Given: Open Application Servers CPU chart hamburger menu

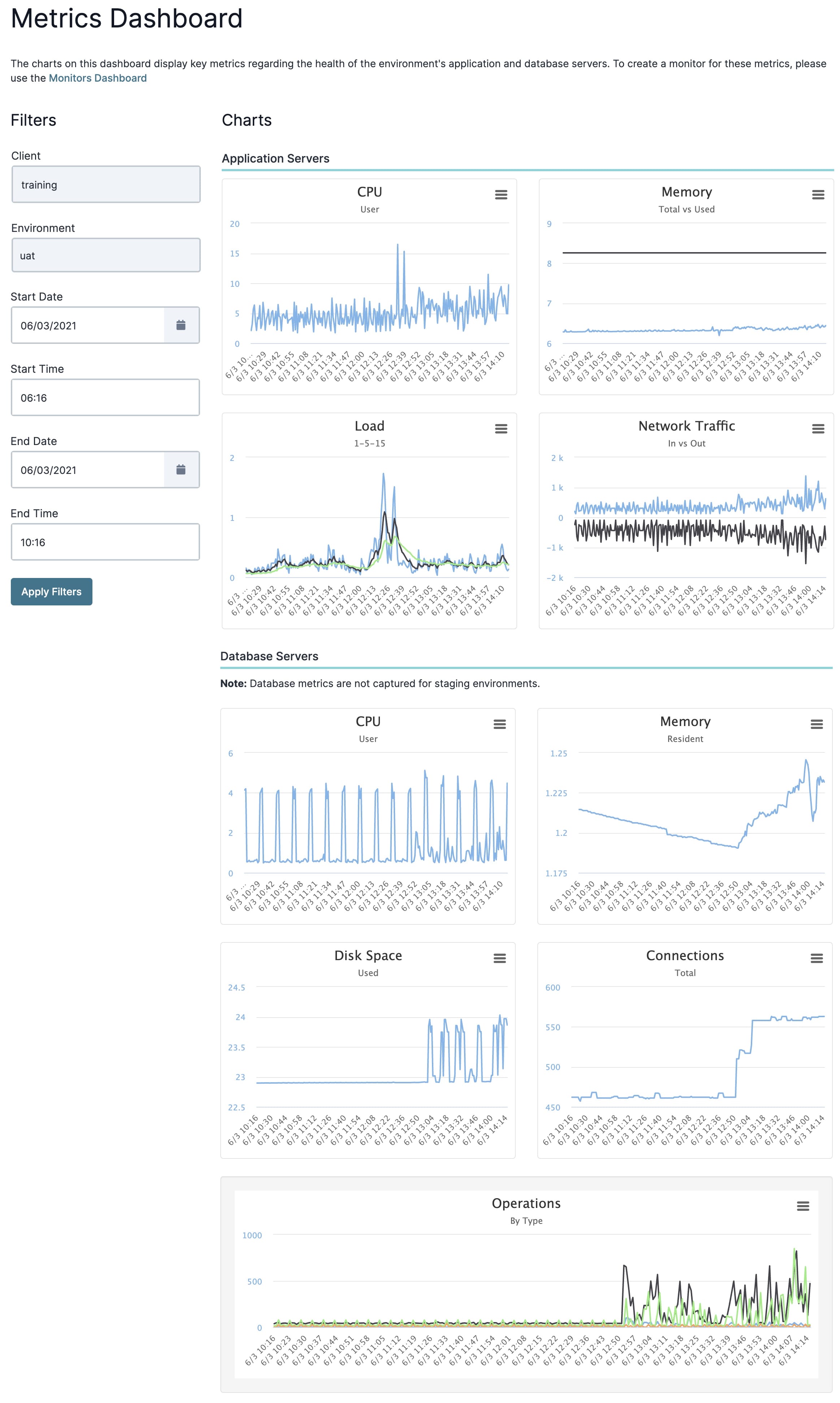Looking at the screenshot, I should click(x=501, y=194).
